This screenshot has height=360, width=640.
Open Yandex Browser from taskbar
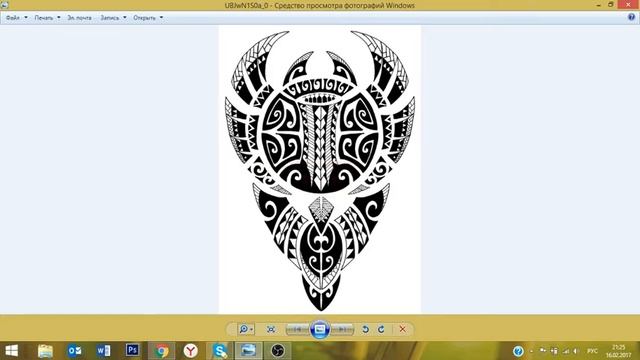click(191, 351)
